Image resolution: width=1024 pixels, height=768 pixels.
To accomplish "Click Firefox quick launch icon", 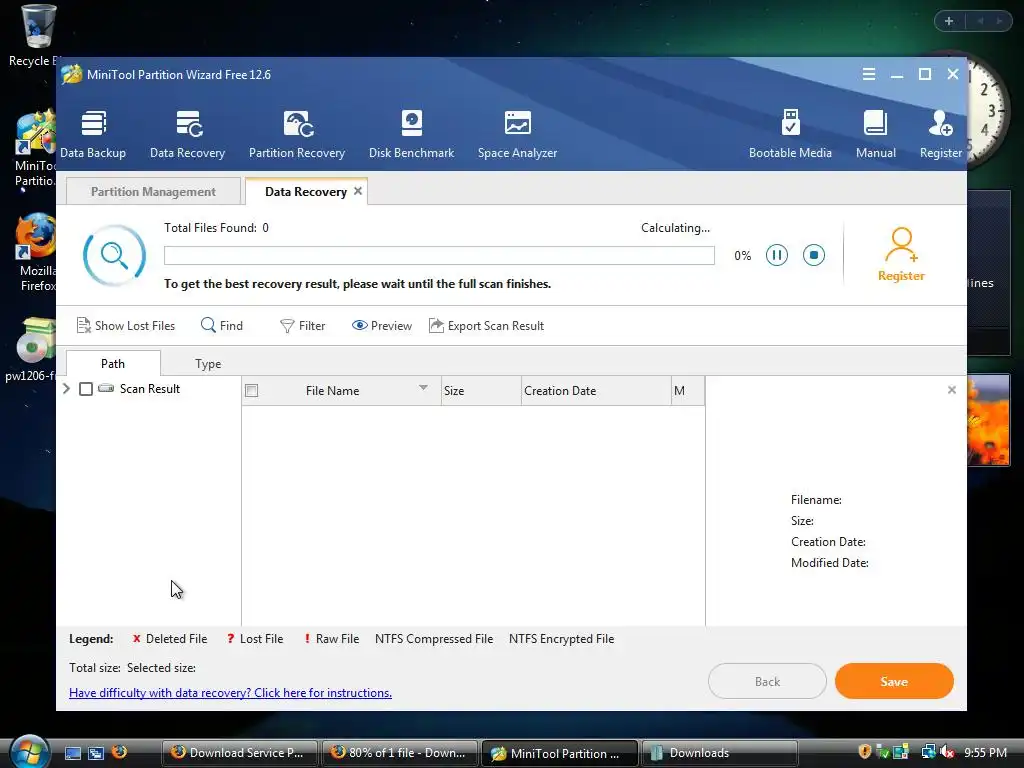I will click(x=120, y=752).
